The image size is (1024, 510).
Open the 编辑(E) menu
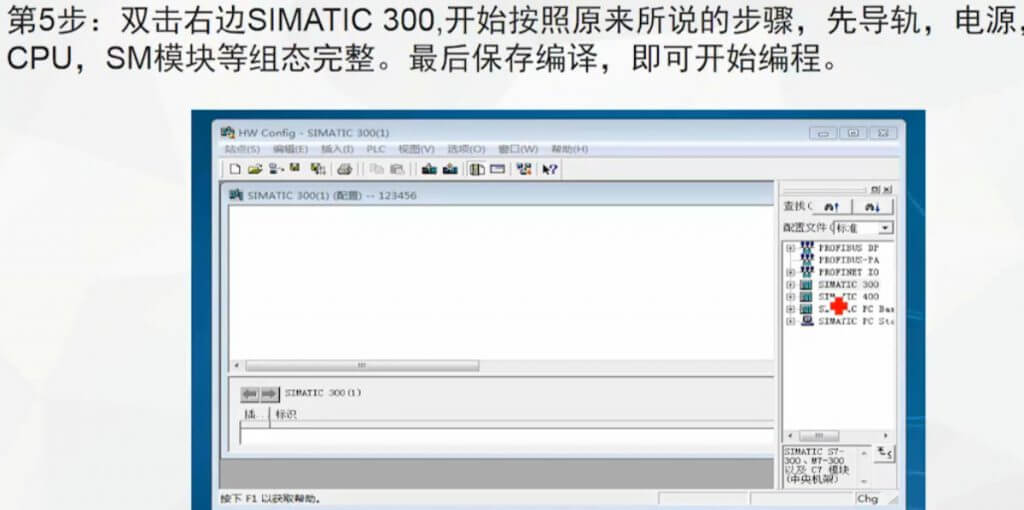(291, 150)
